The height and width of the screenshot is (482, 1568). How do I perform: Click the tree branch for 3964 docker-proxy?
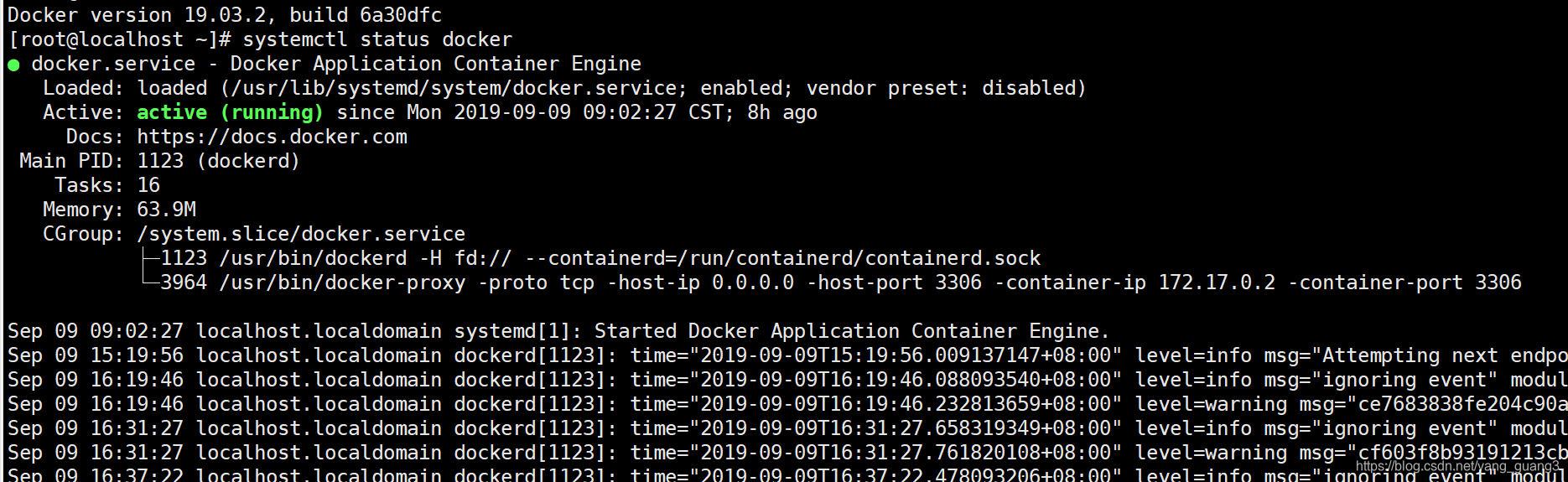click(151, 283)
